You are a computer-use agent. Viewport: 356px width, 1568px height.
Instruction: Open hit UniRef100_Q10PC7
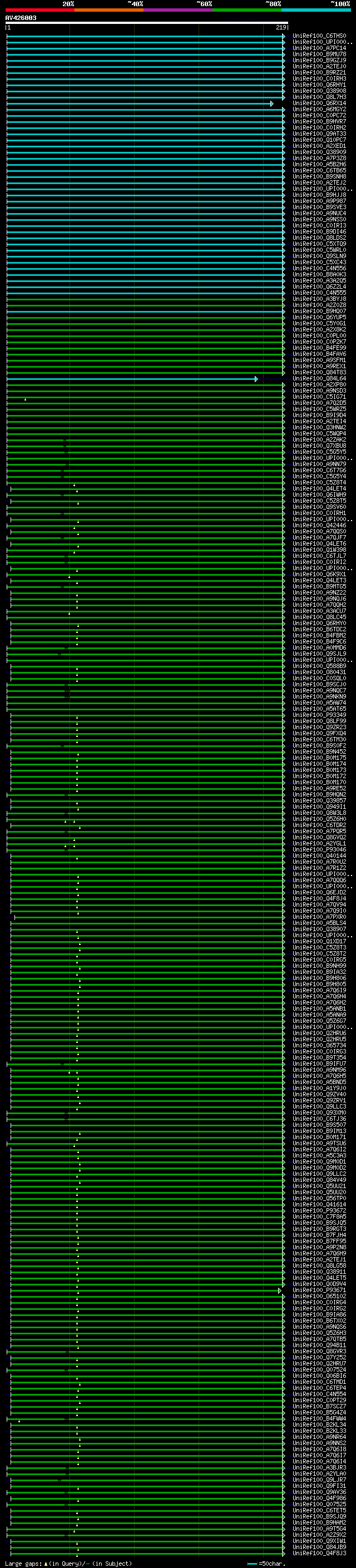pos(319,140)
